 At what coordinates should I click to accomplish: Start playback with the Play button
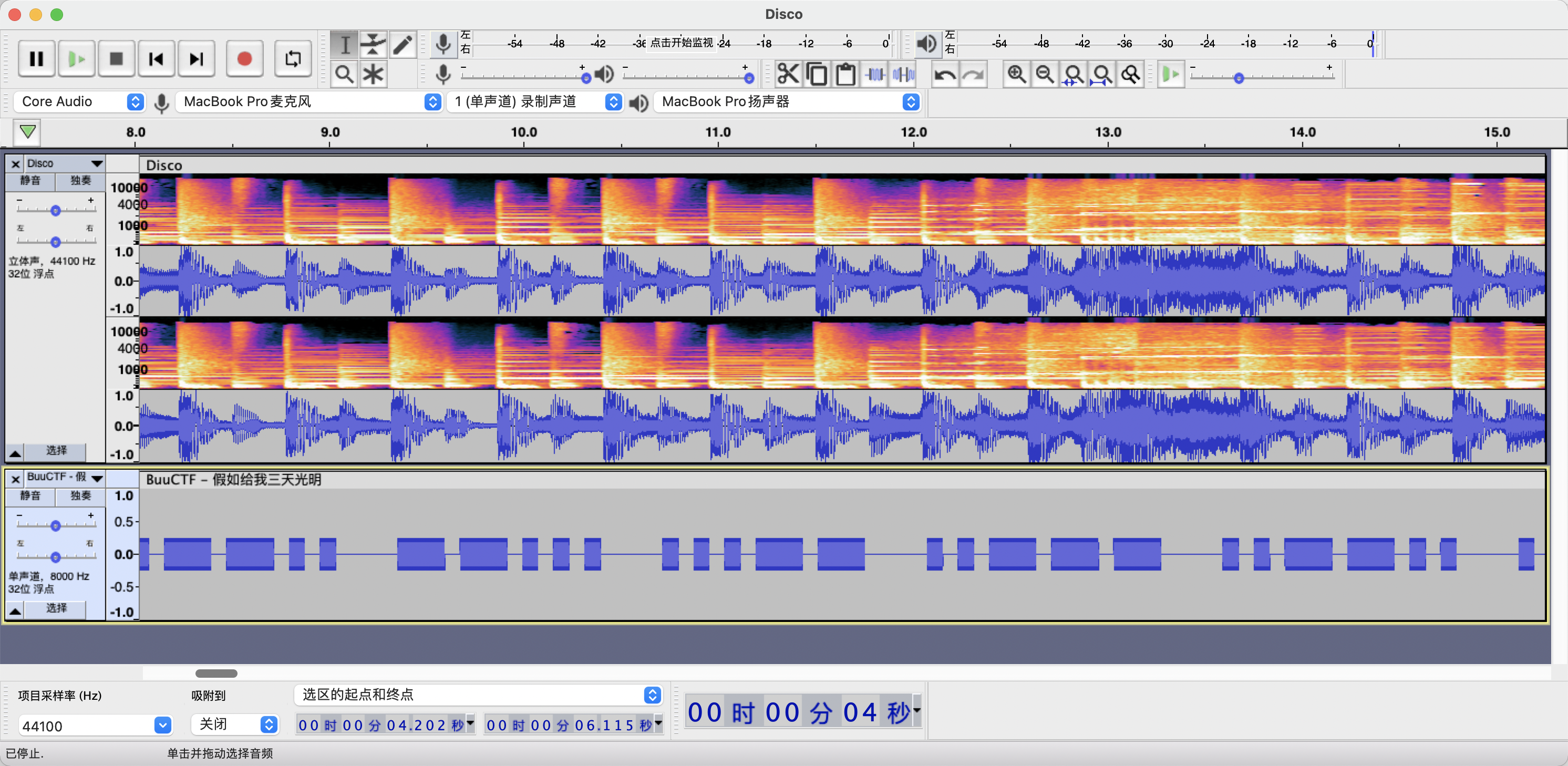(x=77, y=59)
